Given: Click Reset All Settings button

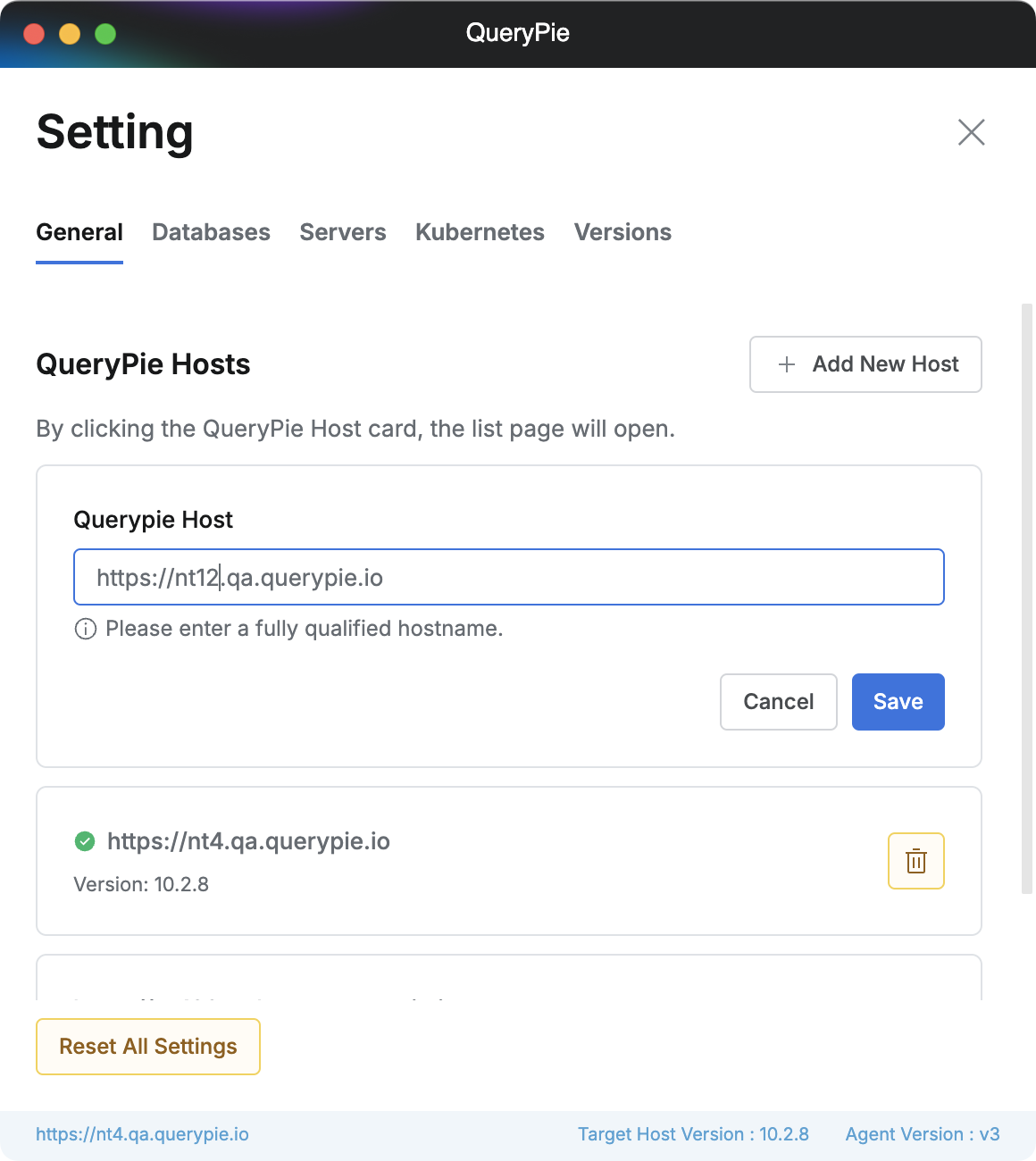Looking at the screenshot, I should (148, 1047).
